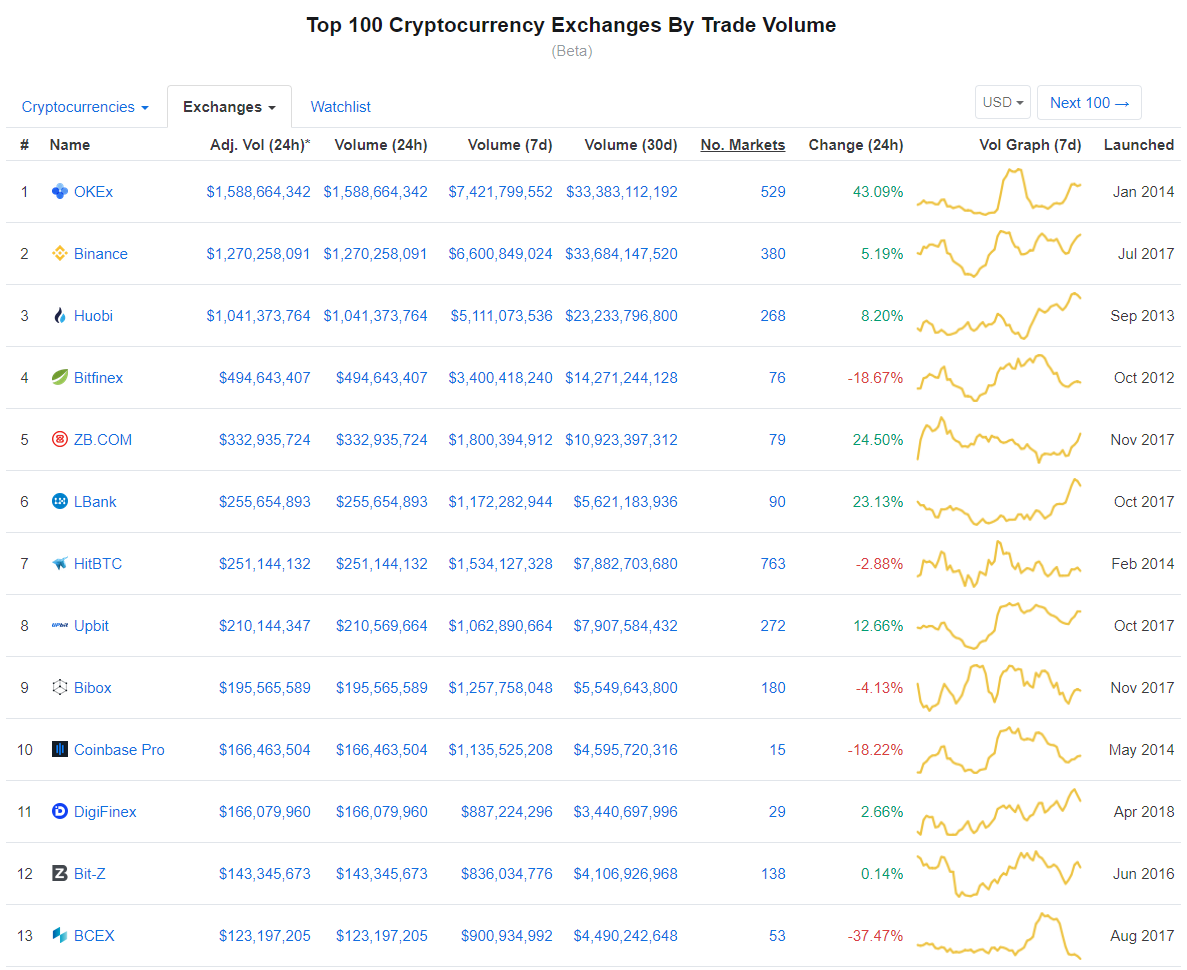Click the Bit-Z logo icon
The width and height of the screenshot is (1187, 970).
(60, 874)
